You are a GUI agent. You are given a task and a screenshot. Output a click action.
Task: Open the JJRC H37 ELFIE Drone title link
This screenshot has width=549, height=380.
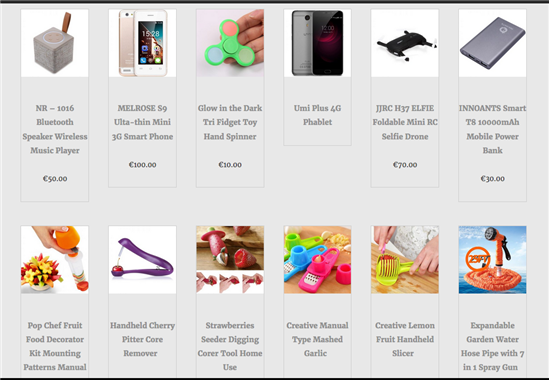[405, 122]
